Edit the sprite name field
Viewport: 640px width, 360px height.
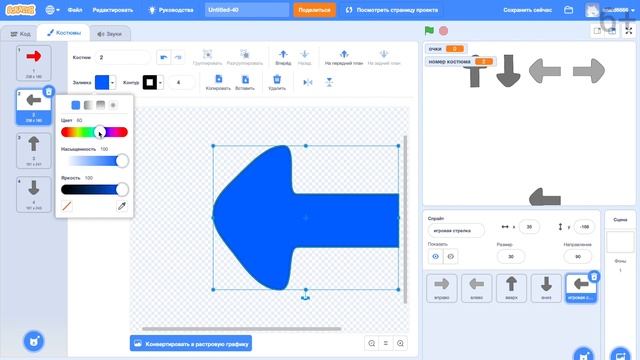click(456, 231)
